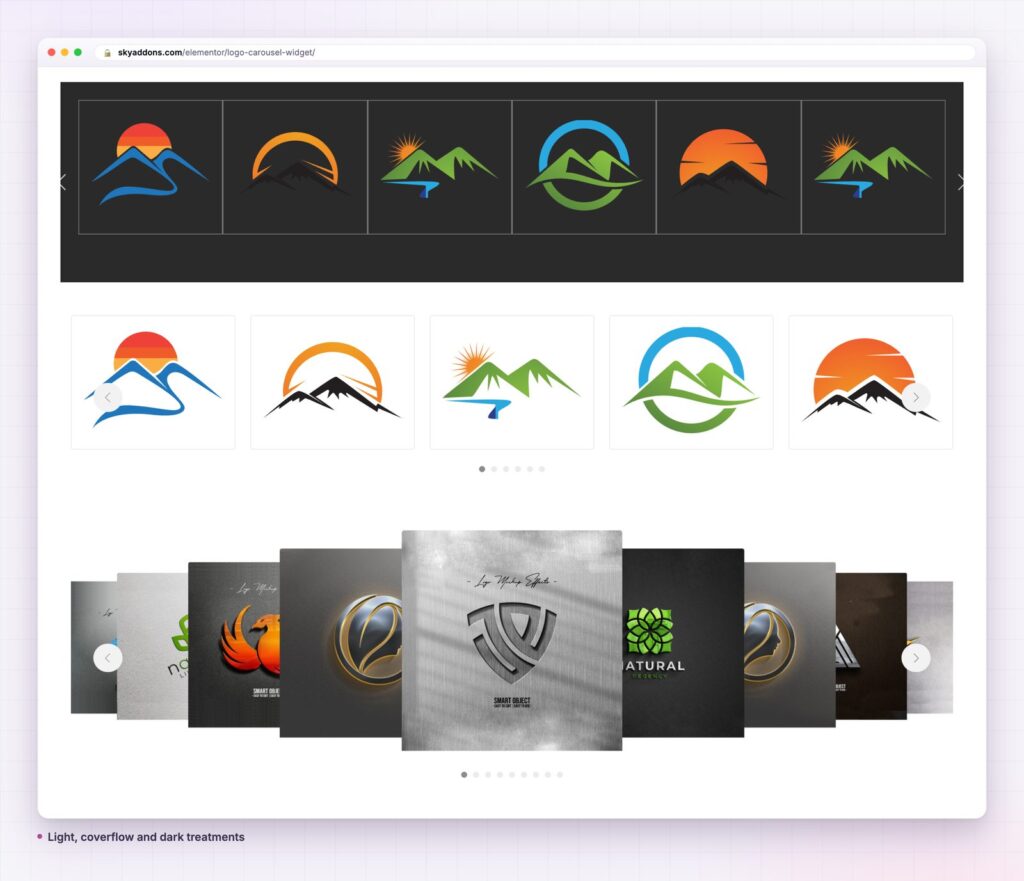Select second pagination dot under the coverflow carousel
Screen dimensions: 1024x881
click(x=476, y=775)
